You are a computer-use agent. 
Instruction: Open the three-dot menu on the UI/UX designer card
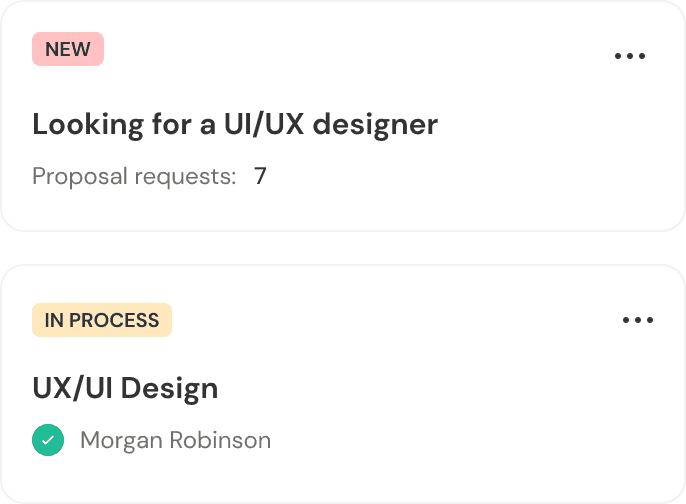(630, 56)
